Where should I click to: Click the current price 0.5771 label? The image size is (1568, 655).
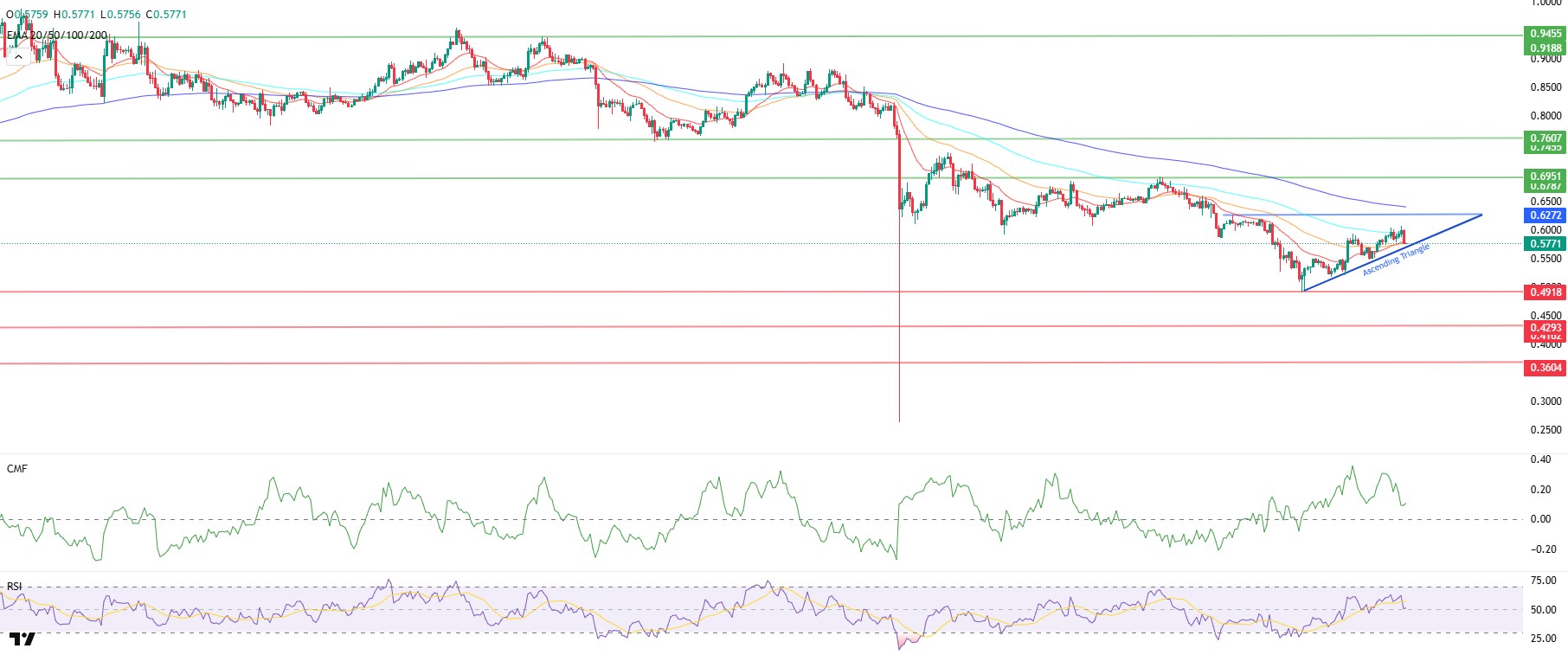point(1545,244)
